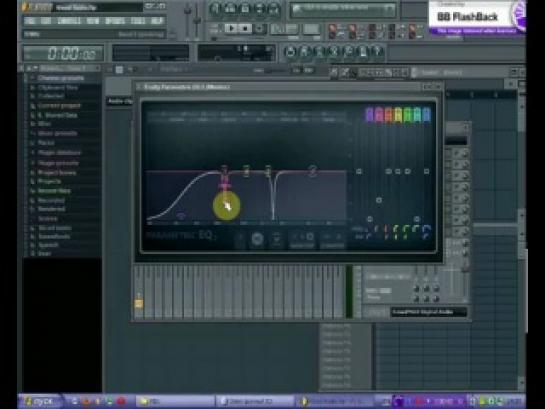The height and width of the screenshot is (409, 545).
Task: Open the Windows Start menu
Action: click(40, 401)
